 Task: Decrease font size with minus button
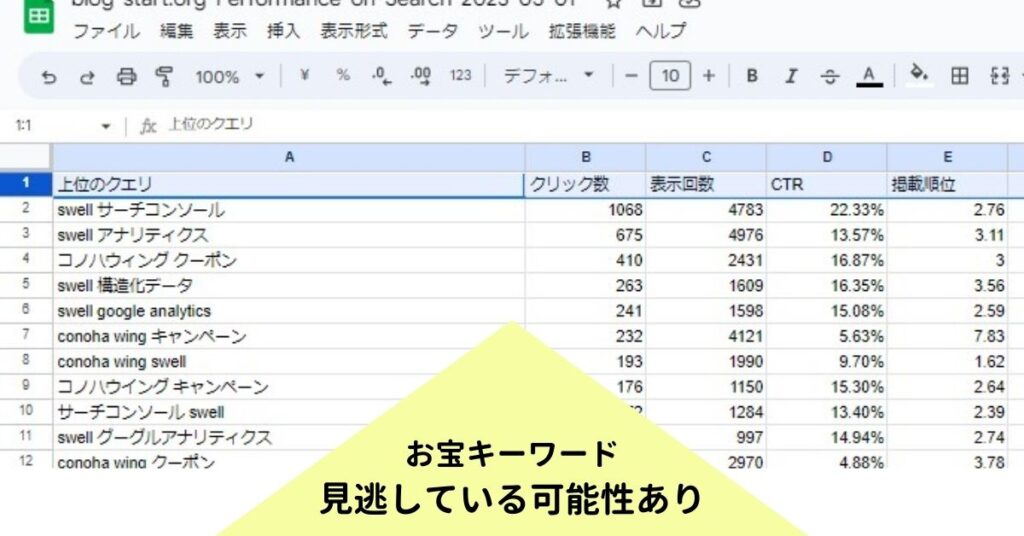tap(631, 76)
